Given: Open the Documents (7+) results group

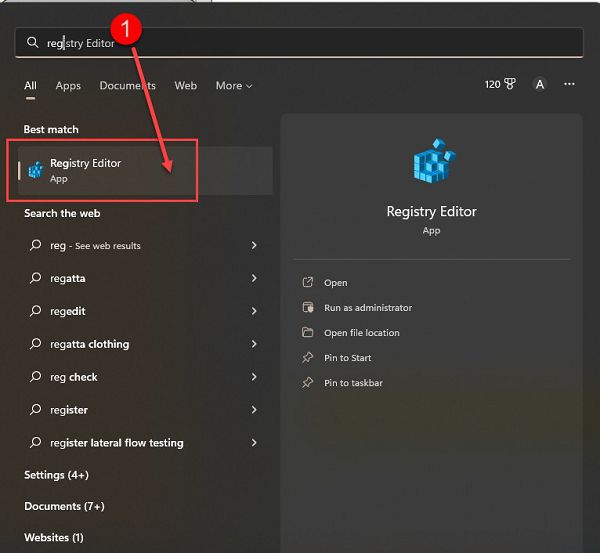Looking at the screenshot, I should point(64,506).
